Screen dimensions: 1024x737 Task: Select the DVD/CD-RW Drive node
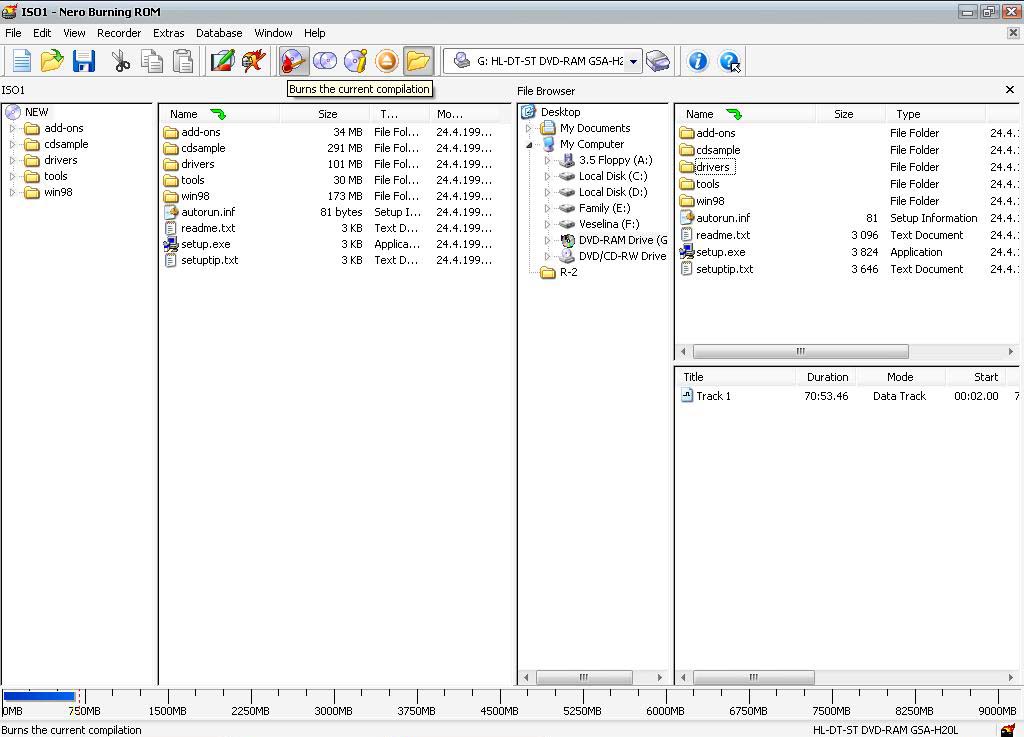(x=622, y=257)
